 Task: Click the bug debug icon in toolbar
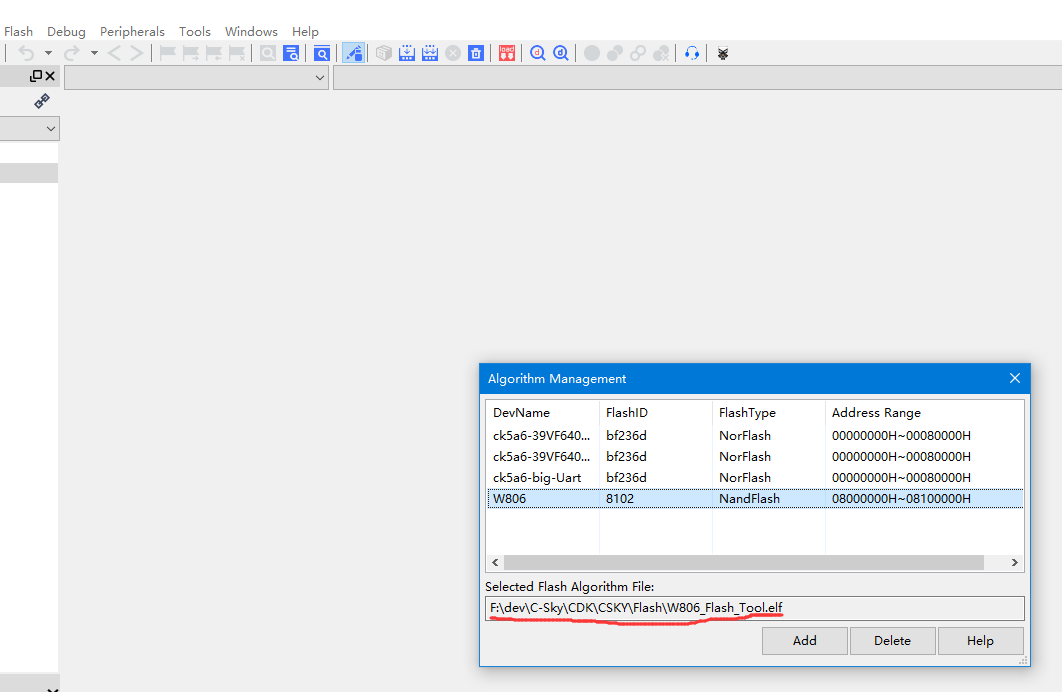point(722,53)
